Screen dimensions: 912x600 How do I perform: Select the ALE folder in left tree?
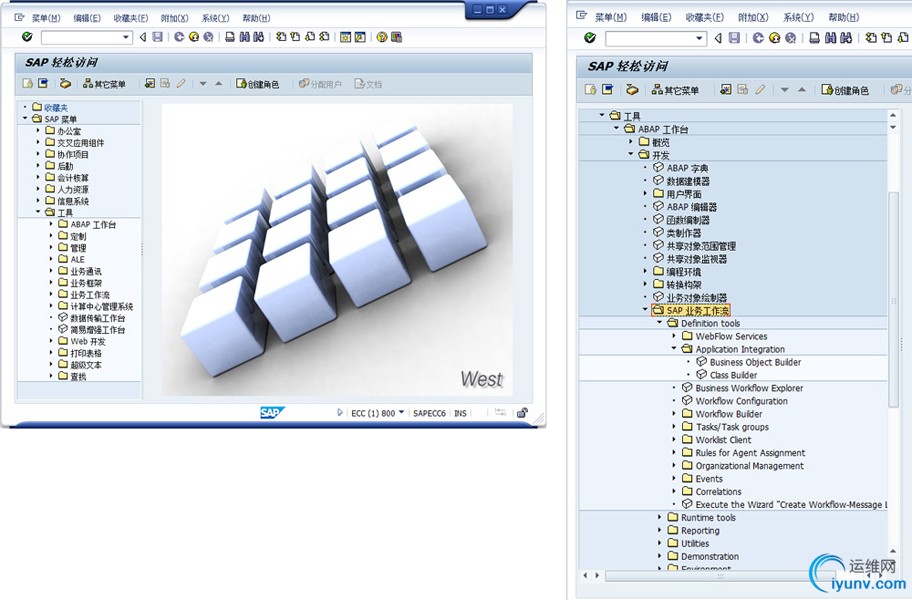[x=77, y=259]
